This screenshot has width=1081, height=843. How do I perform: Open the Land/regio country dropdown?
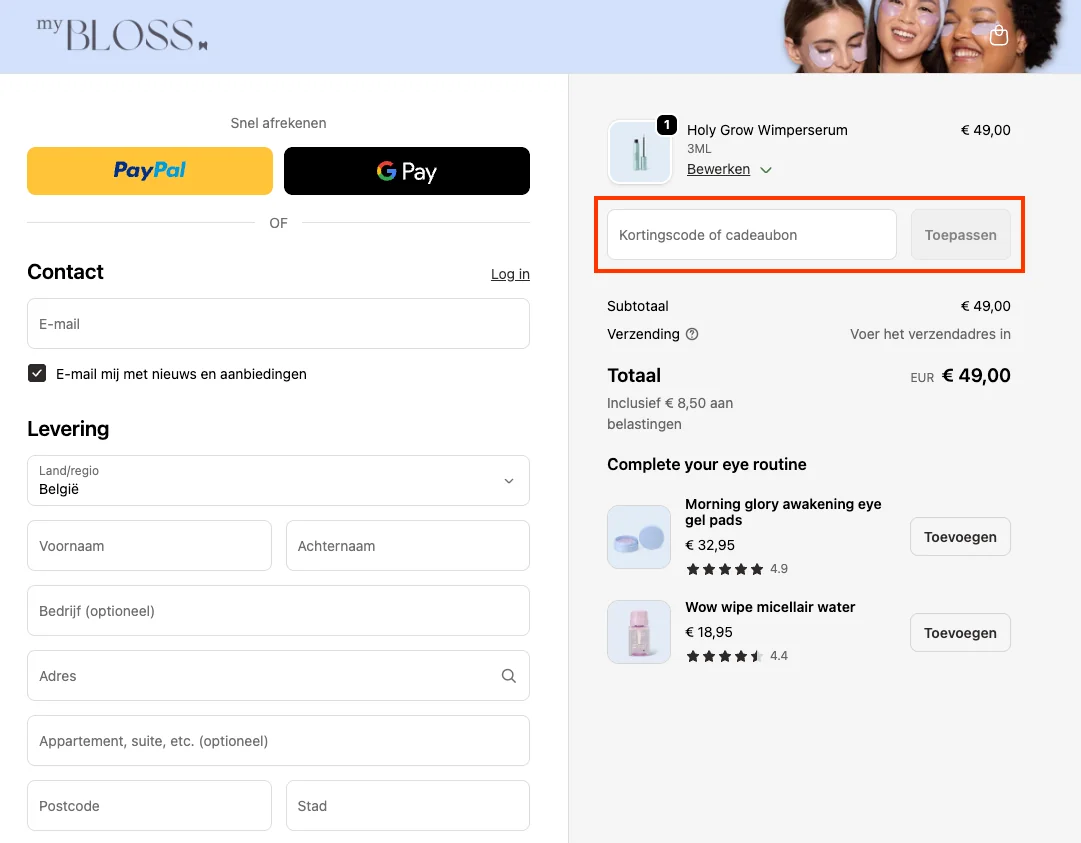pos(279,480)
